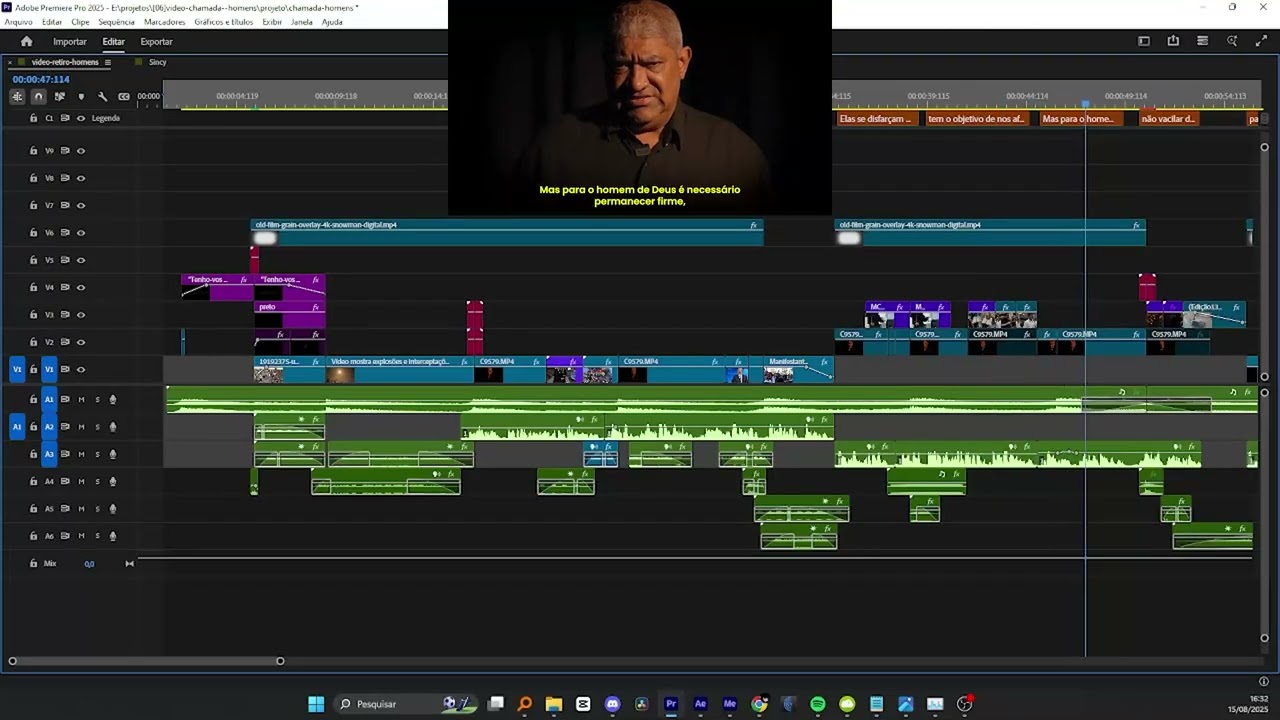Open Discord from the taskbar
Screen dimensions: 1280x720
pyautogui.click(x=613, y=704)
